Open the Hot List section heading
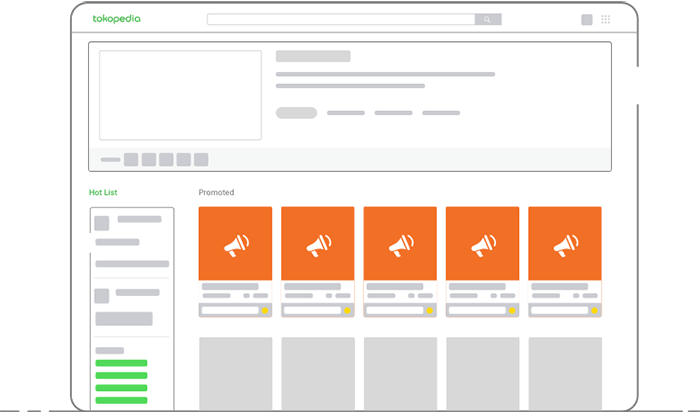This screenshot has width=700, height=412. point(103,192)
